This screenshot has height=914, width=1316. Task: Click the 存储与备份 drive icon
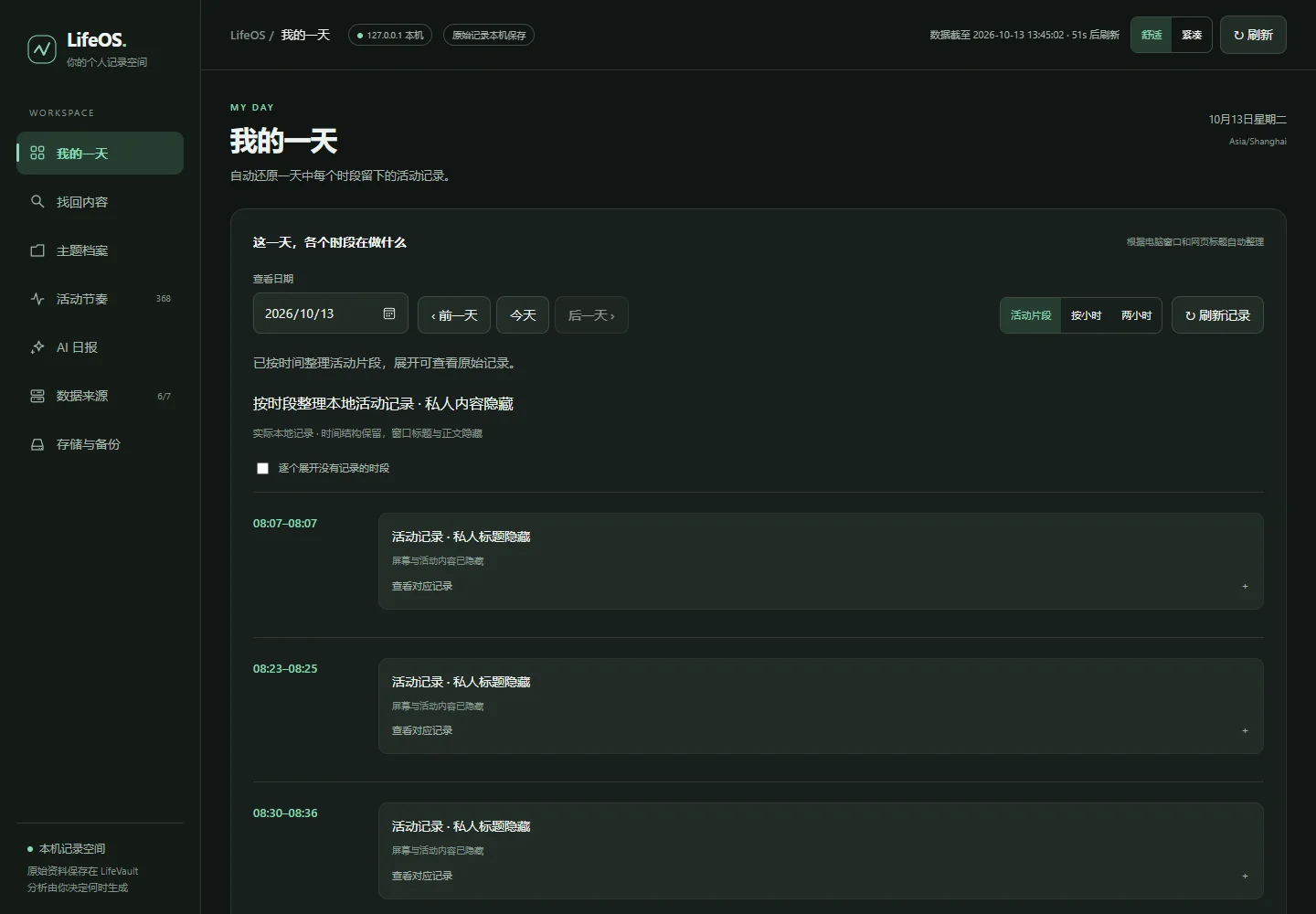37,444
